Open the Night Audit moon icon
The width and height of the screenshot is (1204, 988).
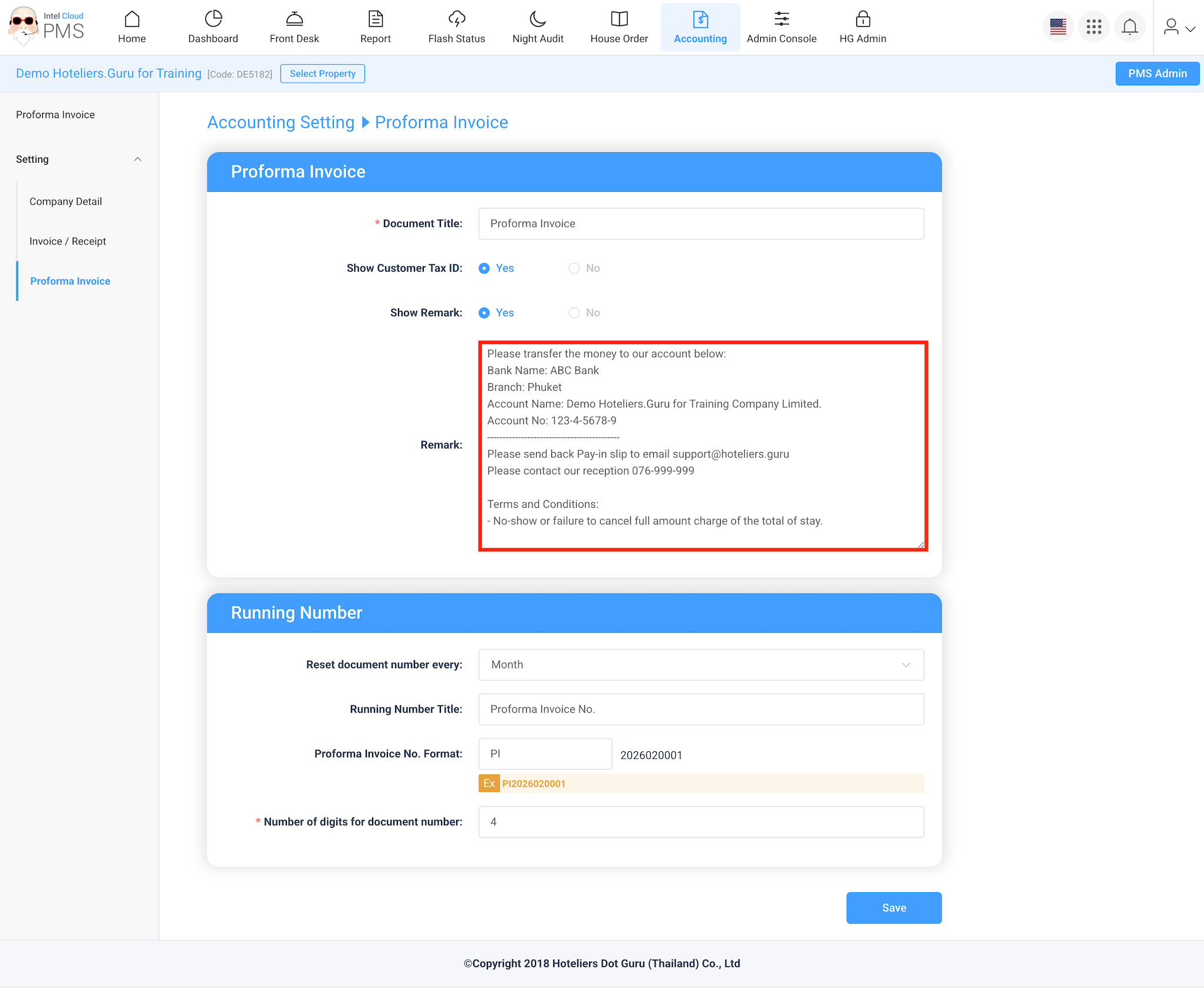coord(537,19)
